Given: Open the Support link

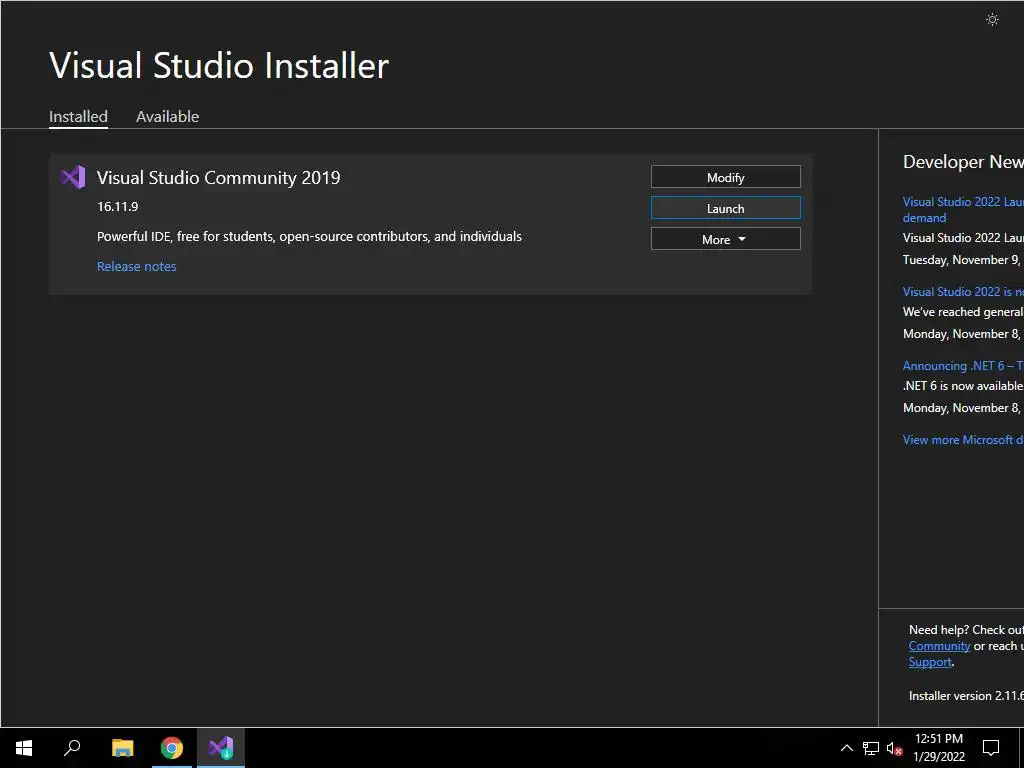Looking at the screenshot, I should [x=930, y=662].
